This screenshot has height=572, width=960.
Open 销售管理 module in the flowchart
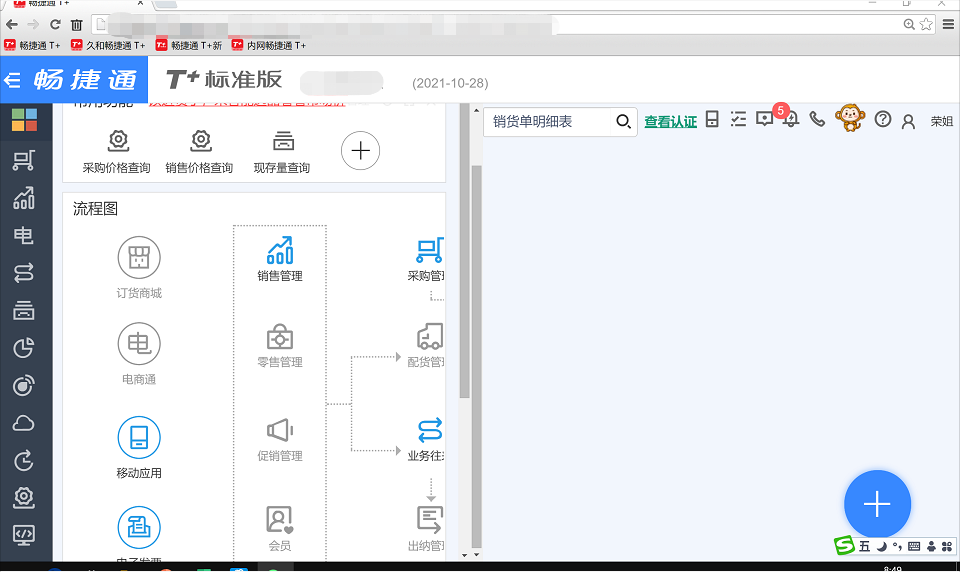280,259
